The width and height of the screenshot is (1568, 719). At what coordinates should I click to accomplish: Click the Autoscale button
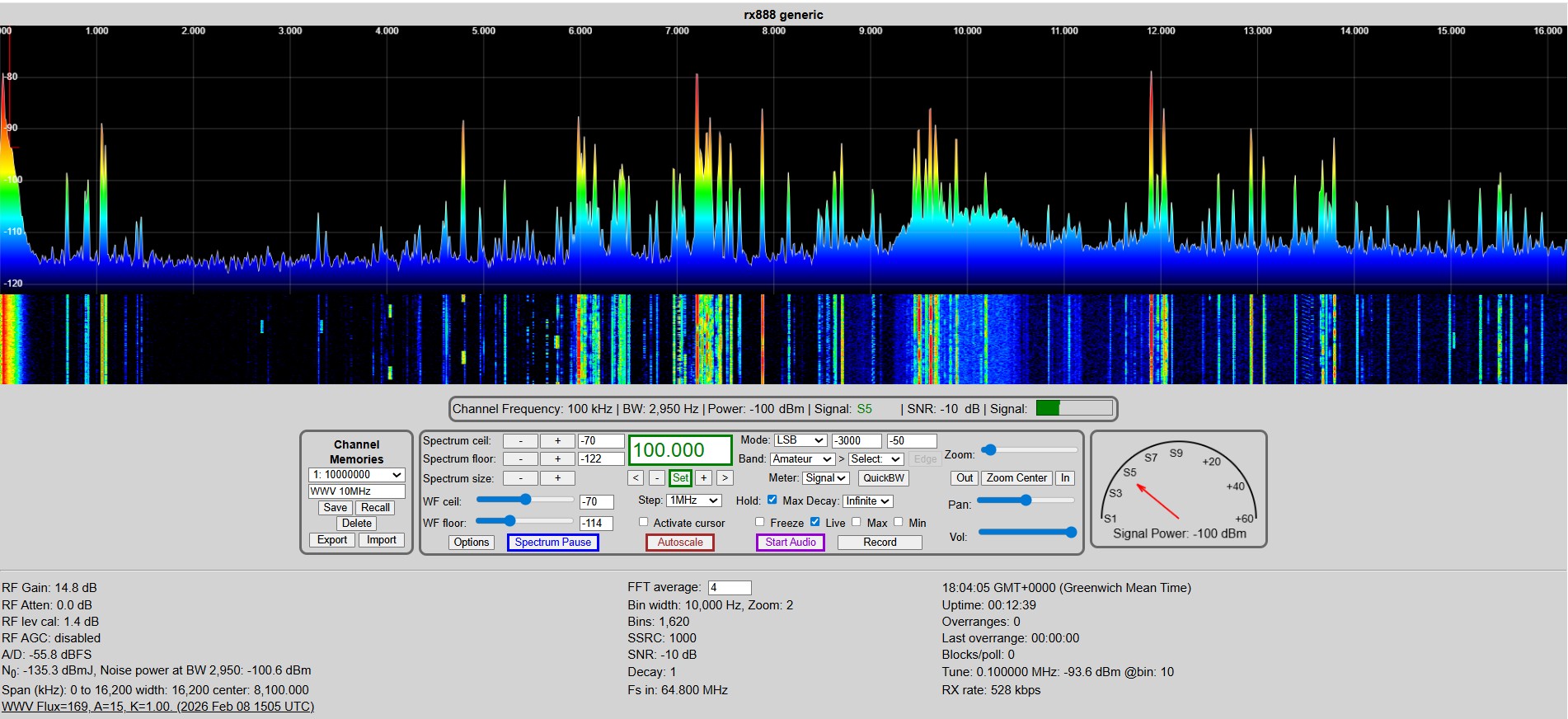click(x=680, y=543)
